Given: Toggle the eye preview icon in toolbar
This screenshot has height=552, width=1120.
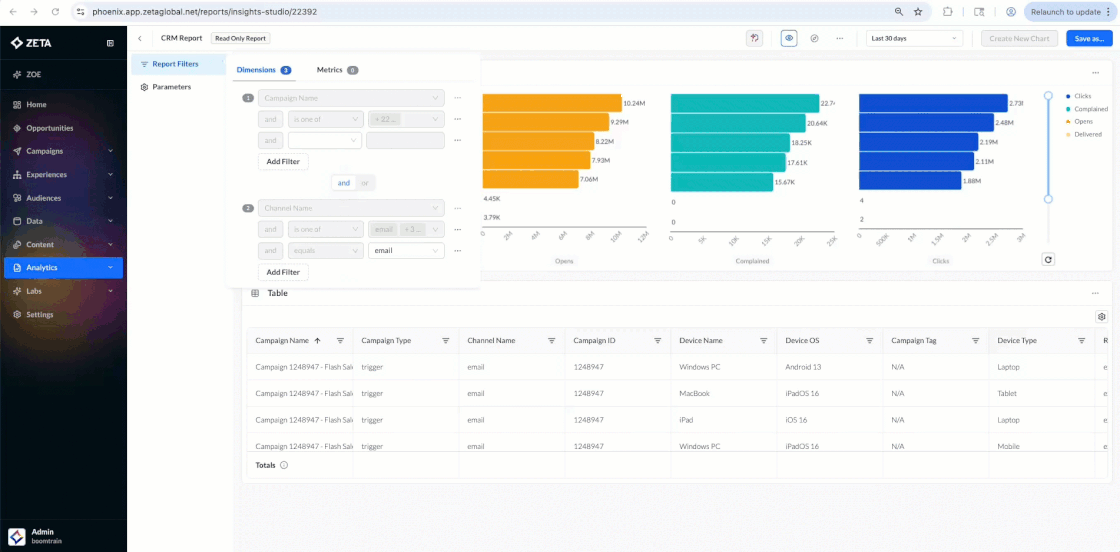Looking at the screenshot, I should click(x=789, y=38).
